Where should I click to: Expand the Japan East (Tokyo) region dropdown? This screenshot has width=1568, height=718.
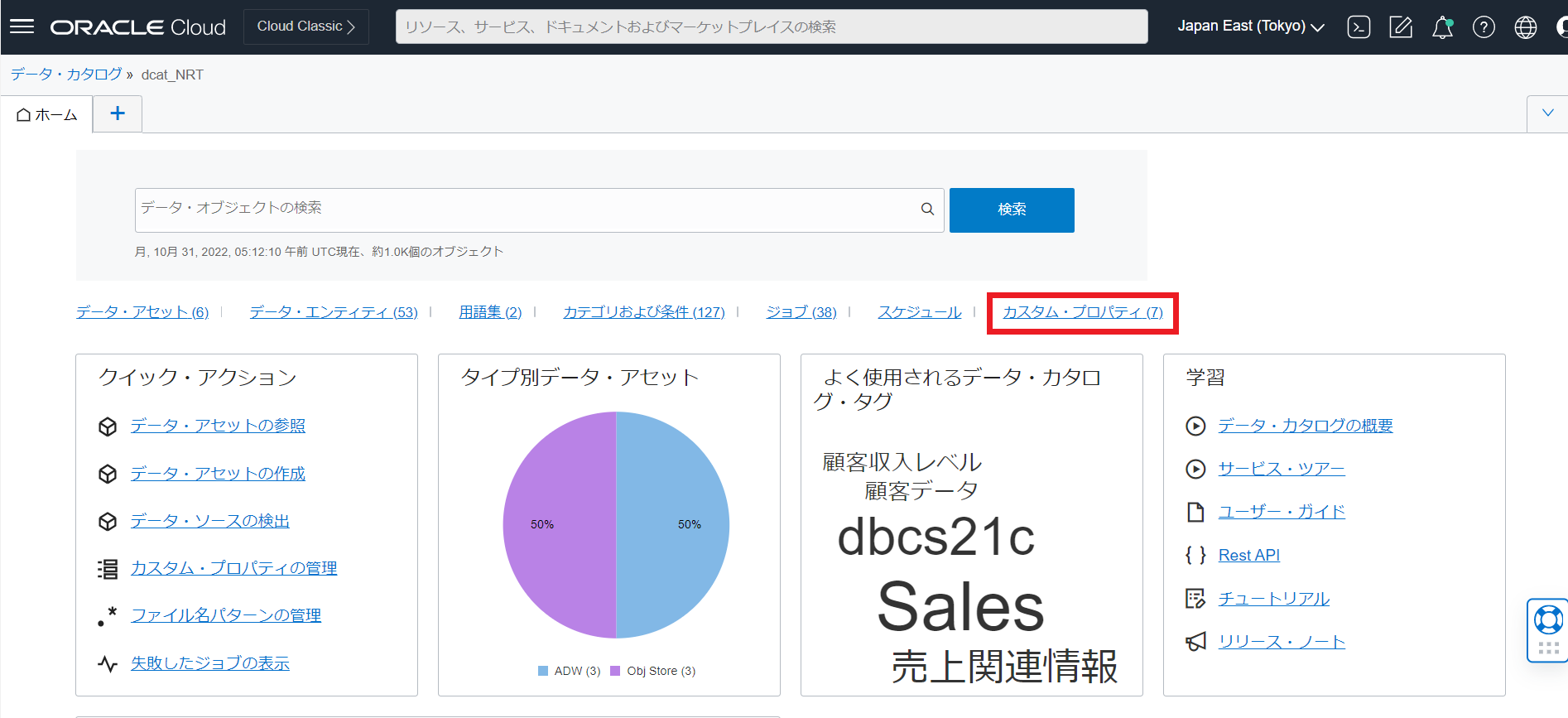tap(1250, 27)
